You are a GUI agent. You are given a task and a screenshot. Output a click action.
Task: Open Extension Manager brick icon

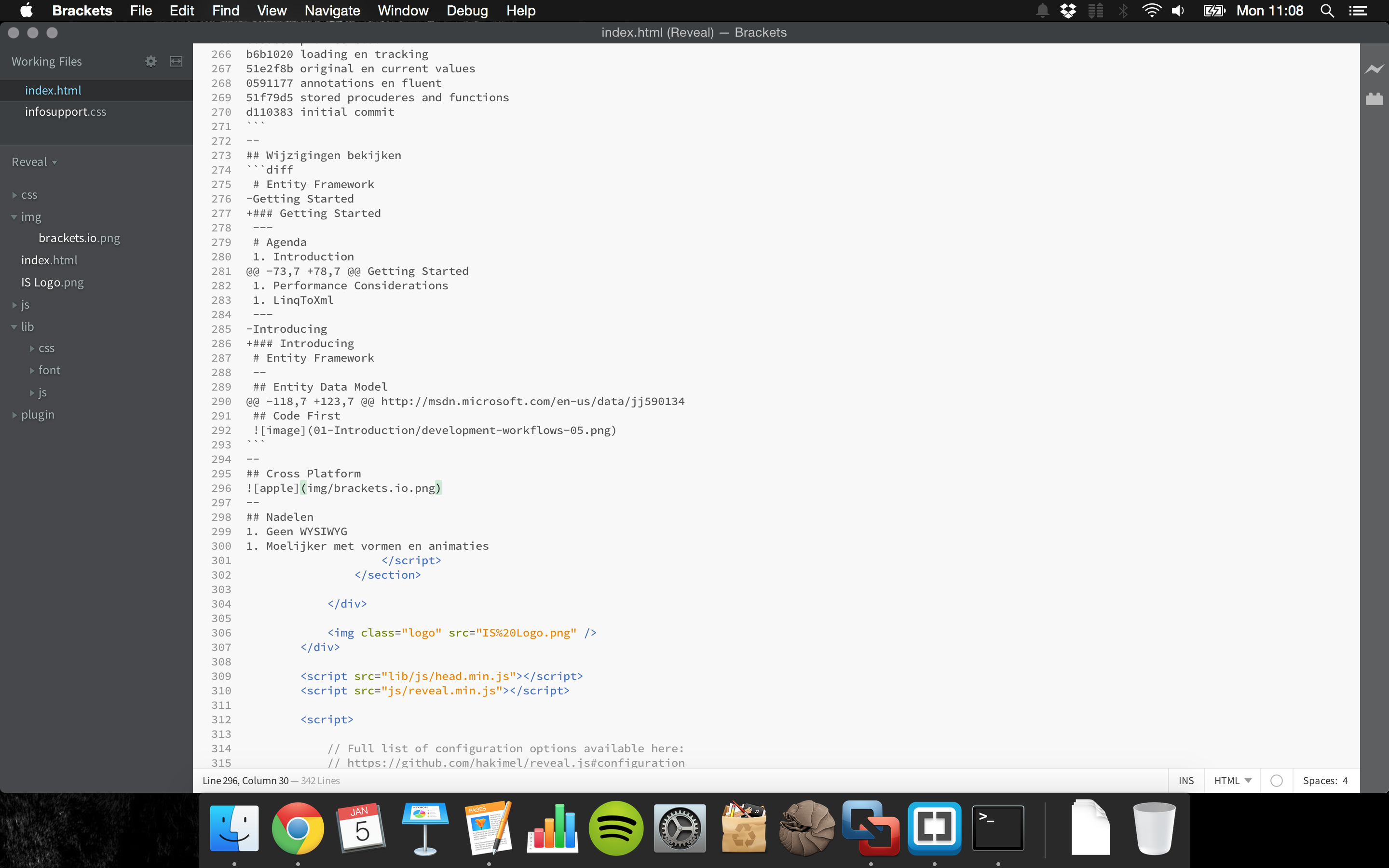click(1374, 99)
